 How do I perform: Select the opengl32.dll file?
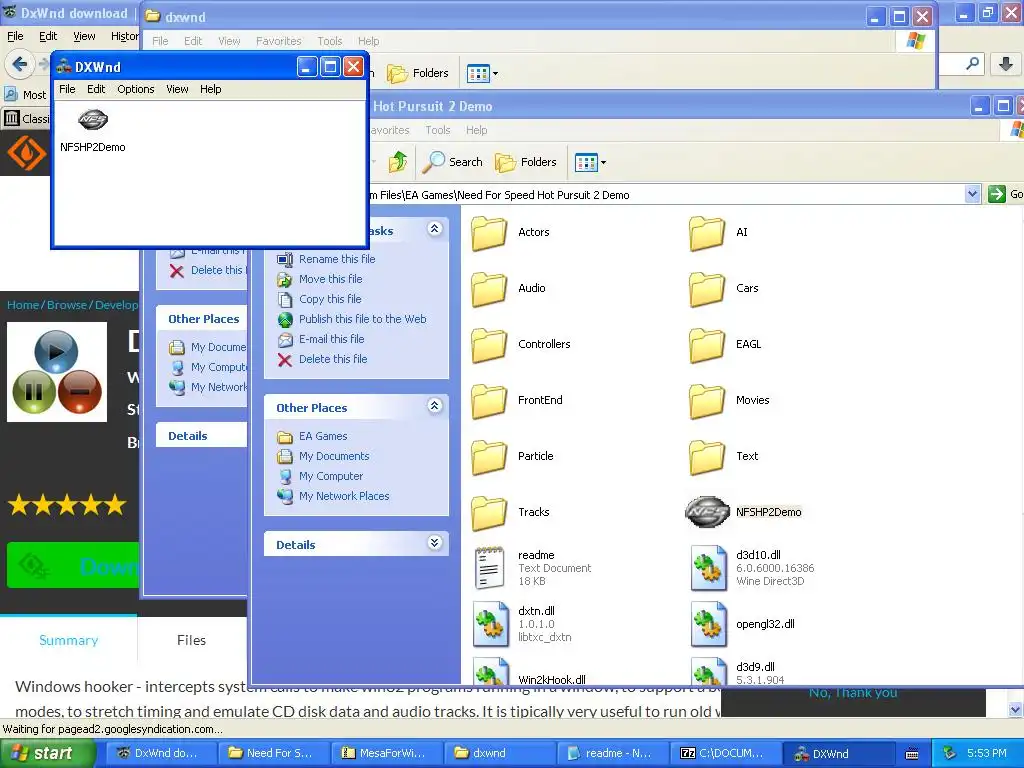click(x=743, y=624)
